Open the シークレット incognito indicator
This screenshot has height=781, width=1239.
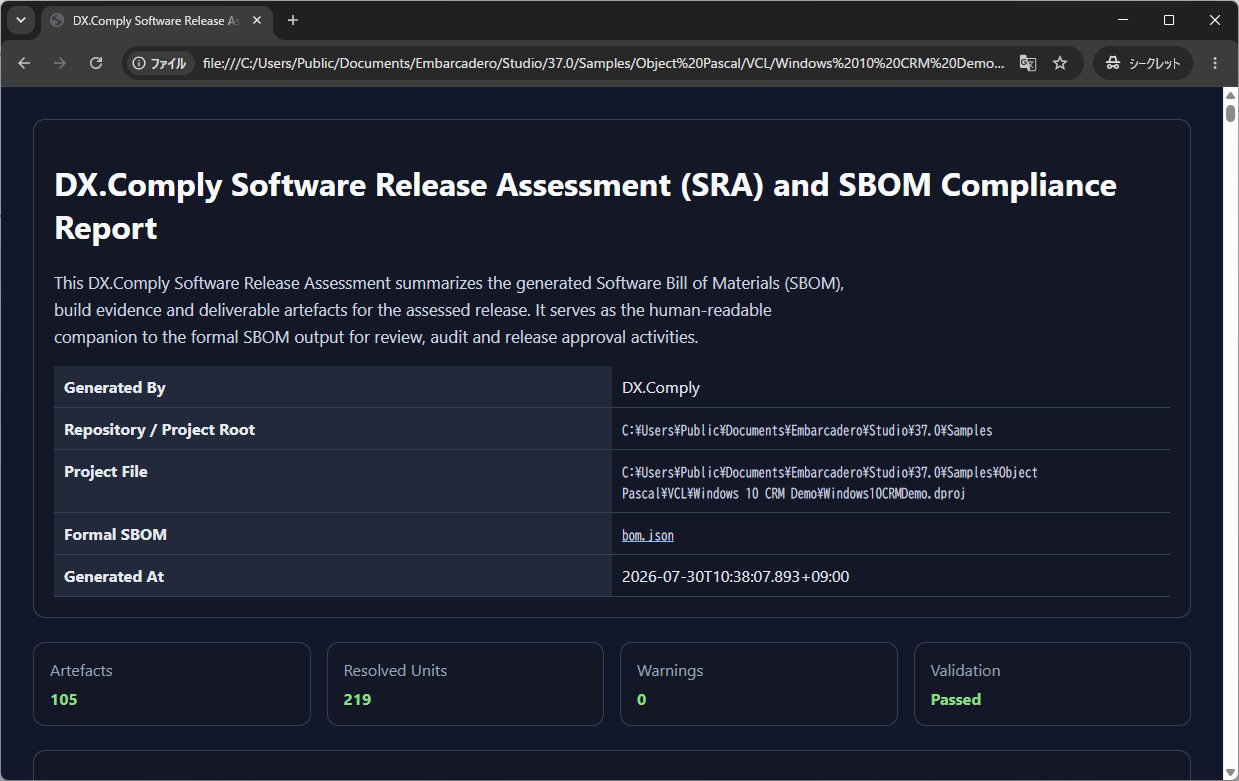(1143, 63)
